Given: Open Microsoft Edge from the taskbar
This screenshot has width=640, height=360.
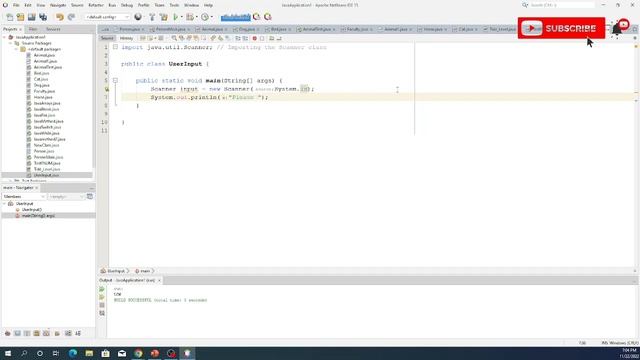Looking at the screenshot, I should point(73,353).
